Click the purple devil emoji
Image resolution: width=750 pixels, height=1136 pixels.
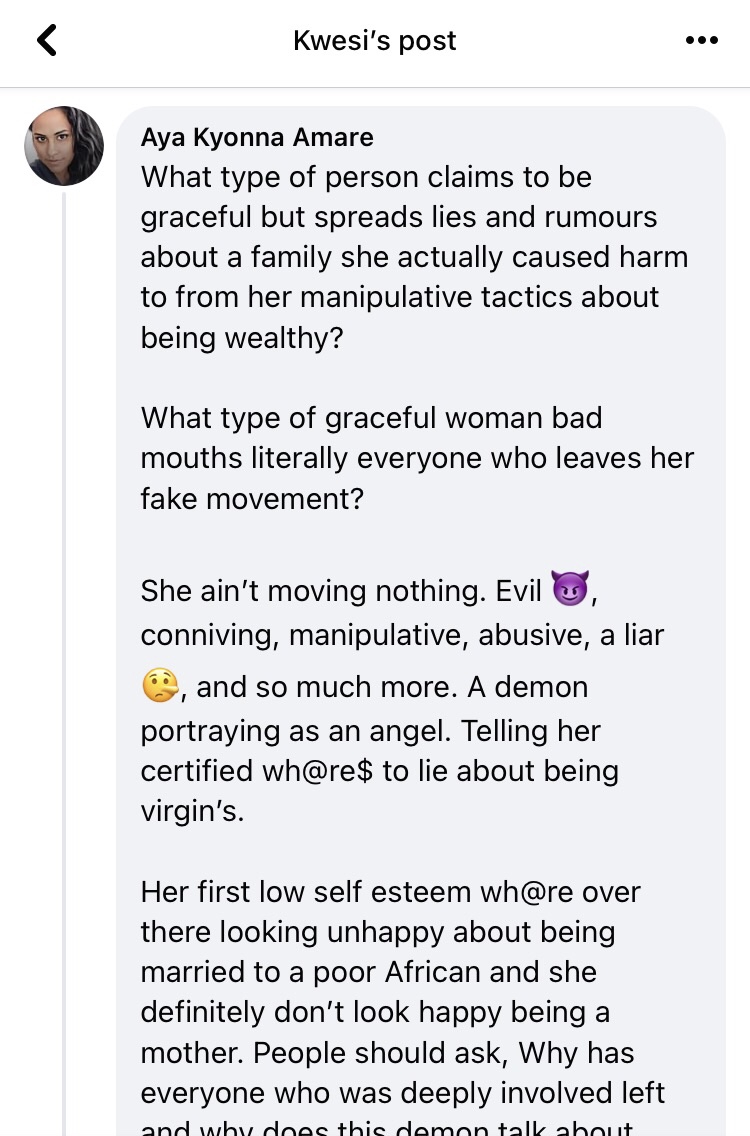tap(571, 589)
